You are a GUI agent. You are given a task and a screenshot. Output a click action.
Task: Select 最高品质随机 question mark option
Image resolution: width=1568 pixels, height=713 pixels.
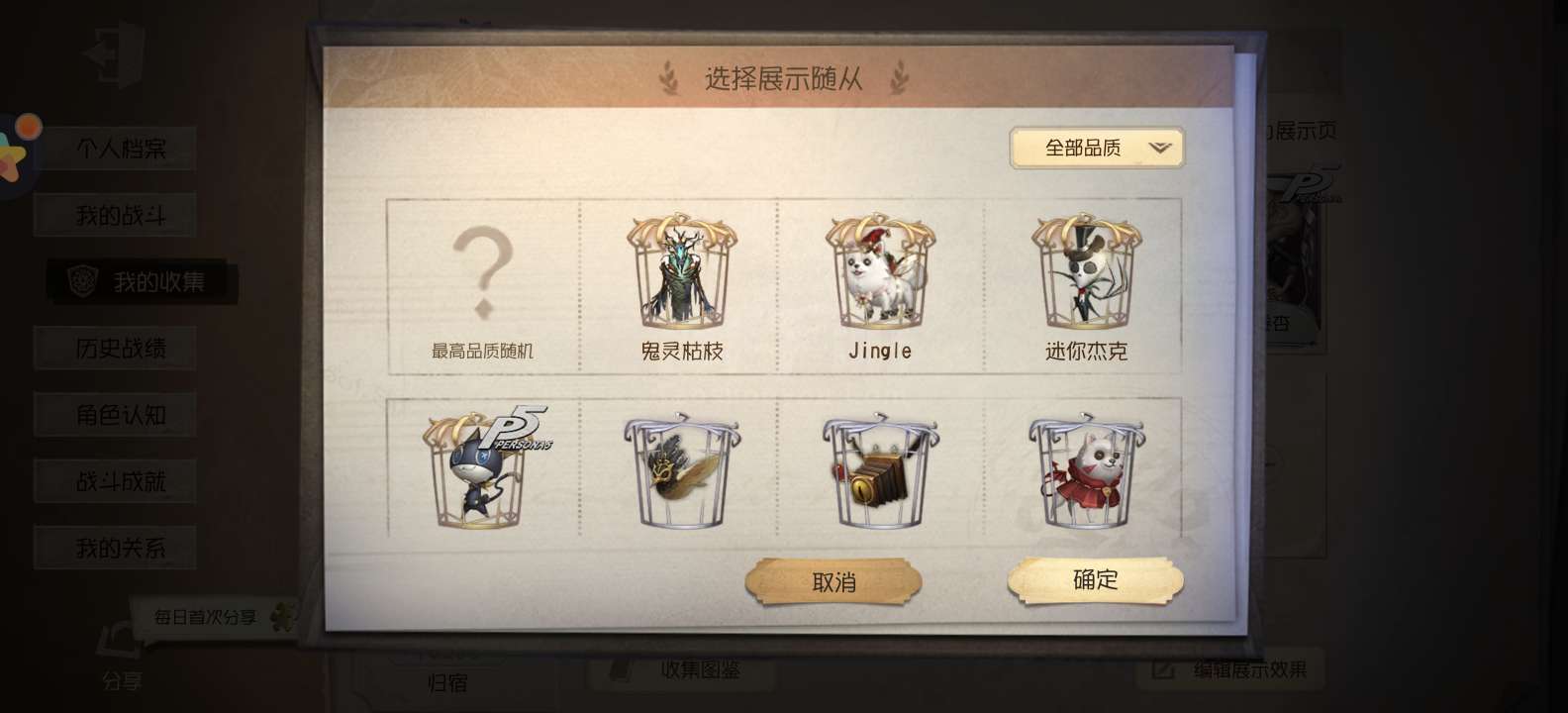(x=482, y=286)
